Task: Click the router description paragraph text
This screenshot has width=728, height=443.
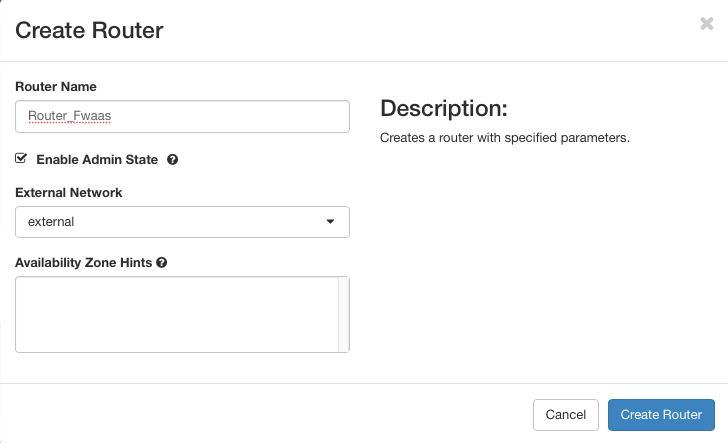Action: click(x=504, y=137)
